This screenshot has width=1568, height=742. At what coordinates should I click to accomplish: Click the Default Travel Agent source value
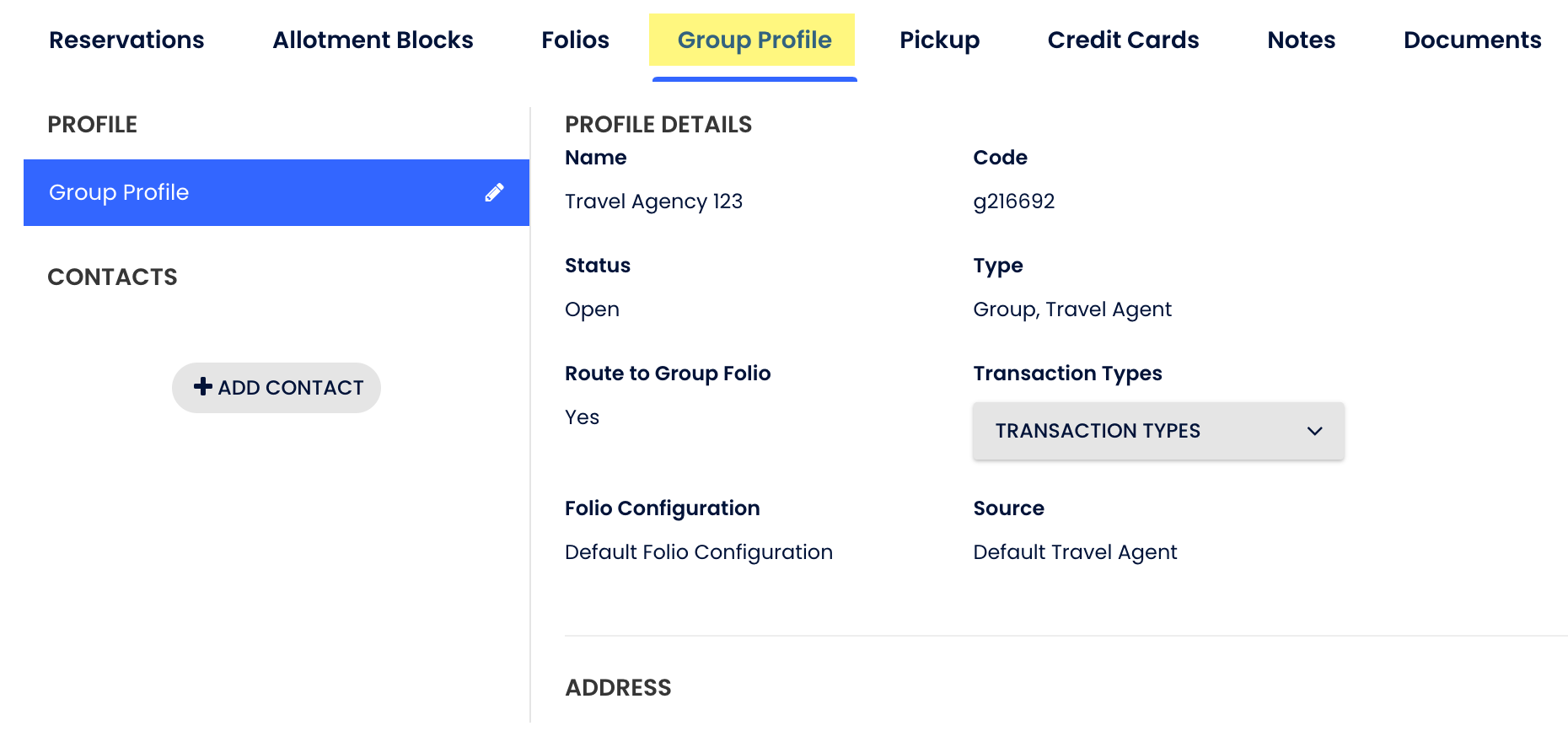(1074, 552)
